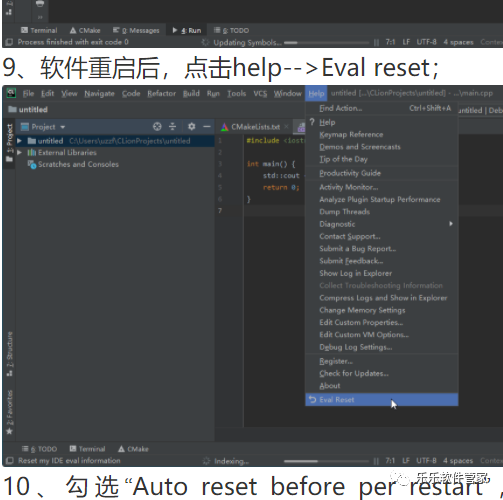Open the View menu
Viewport: 503px width, 500px height.
click(x=69, y=94)
